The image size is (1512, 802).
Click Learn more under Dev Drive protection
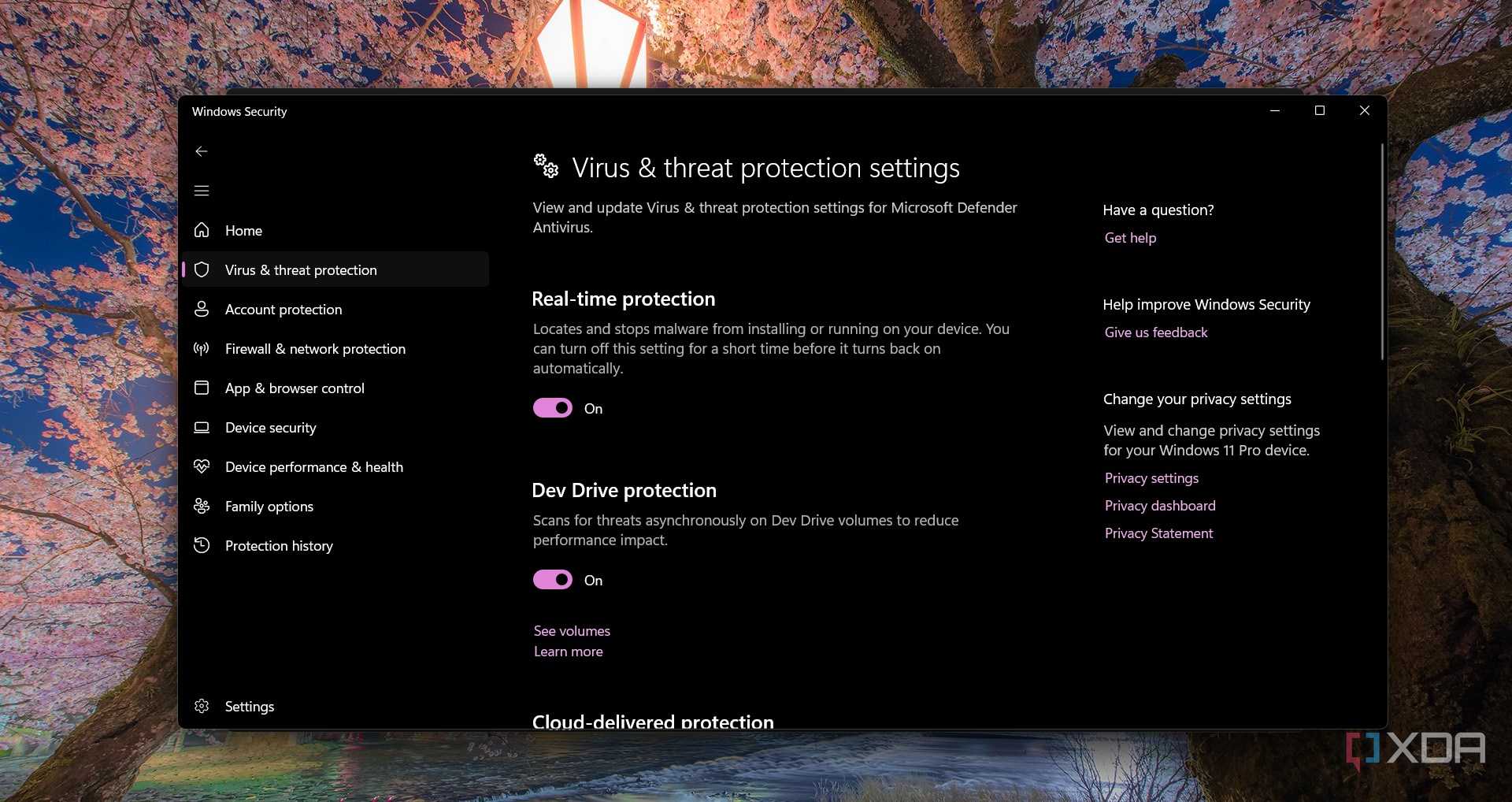568,652
